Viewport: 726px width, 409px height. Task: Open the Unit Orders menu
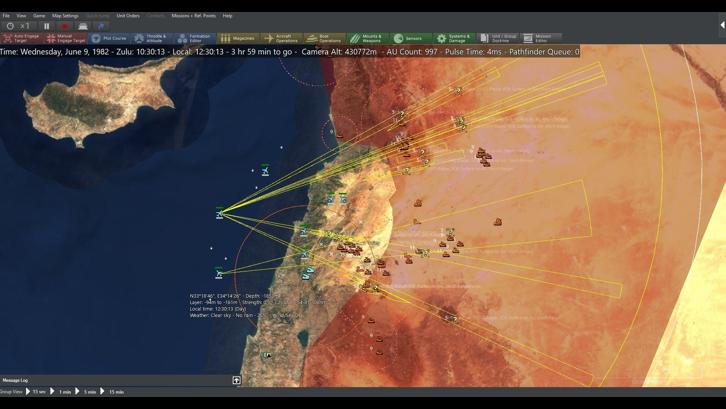[128, 16]
